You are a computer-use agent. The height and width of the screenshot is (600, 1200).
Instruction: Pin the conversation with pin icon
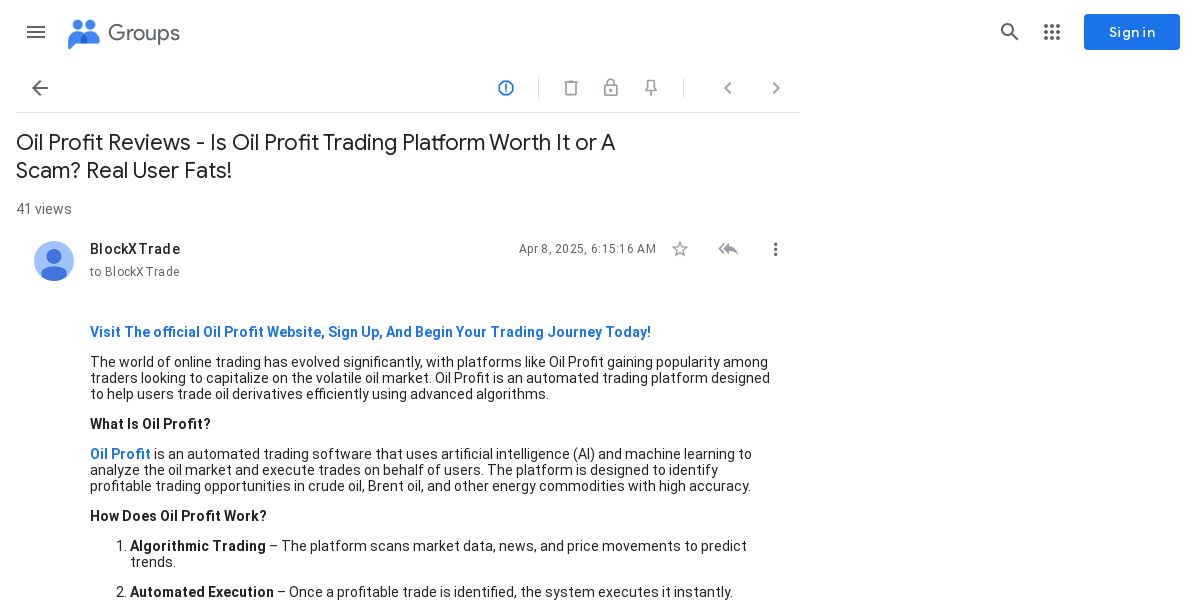click(x=651, y=88)
